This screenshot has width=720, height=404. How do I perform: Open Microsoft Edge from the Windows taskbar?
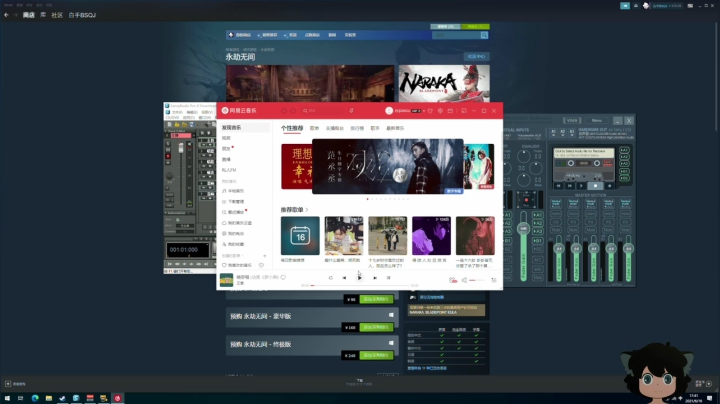(35, 398)
